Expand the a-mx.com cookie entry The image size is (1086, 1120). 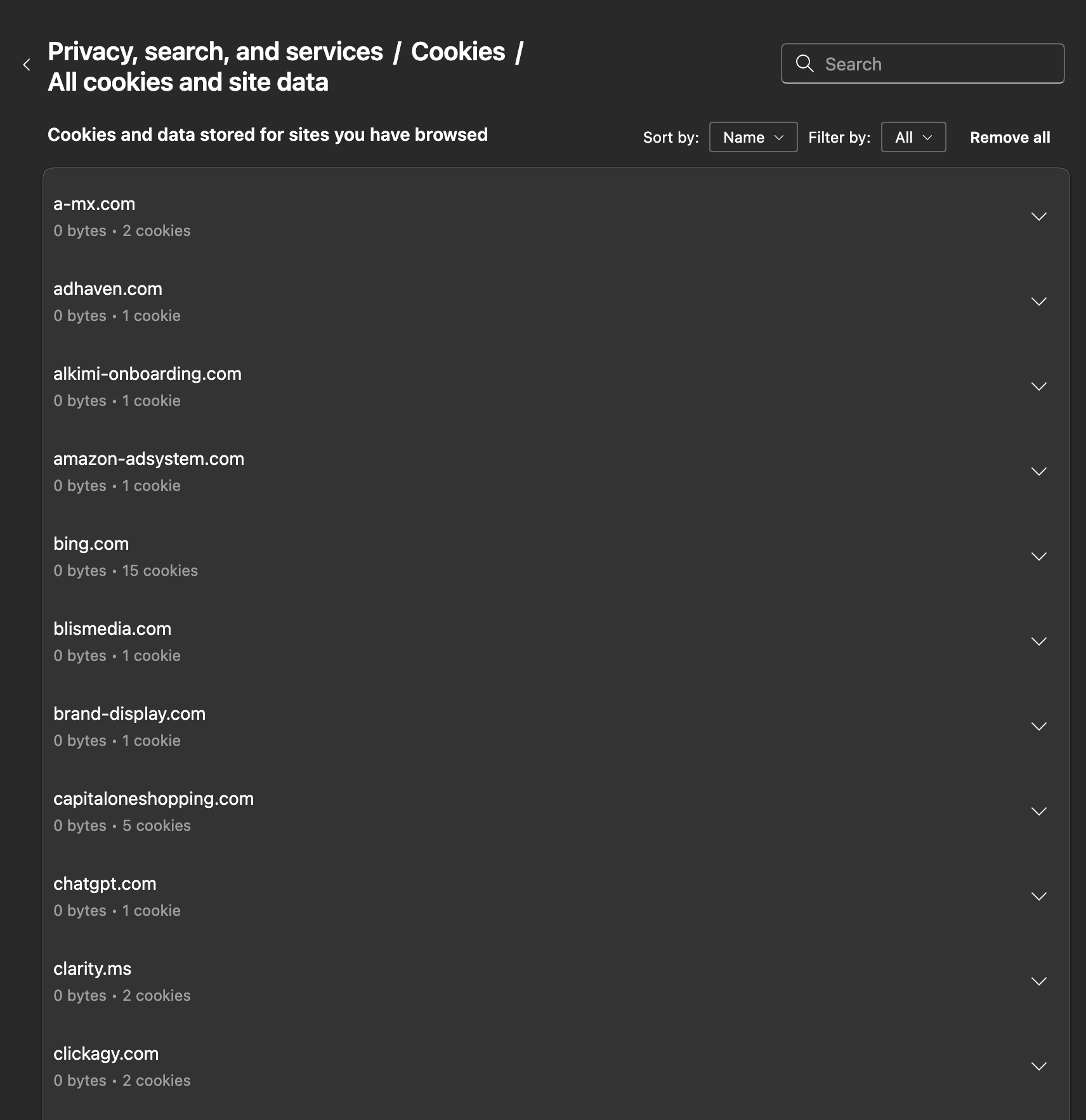click(1038, 217)
